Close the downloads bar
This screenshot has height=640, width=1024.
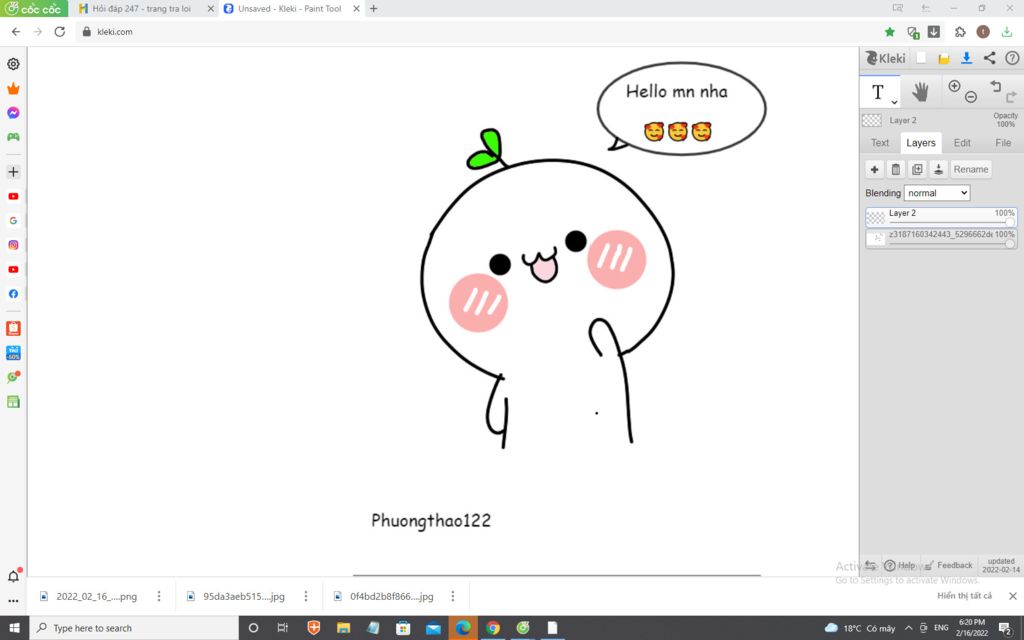(1012, 596)
